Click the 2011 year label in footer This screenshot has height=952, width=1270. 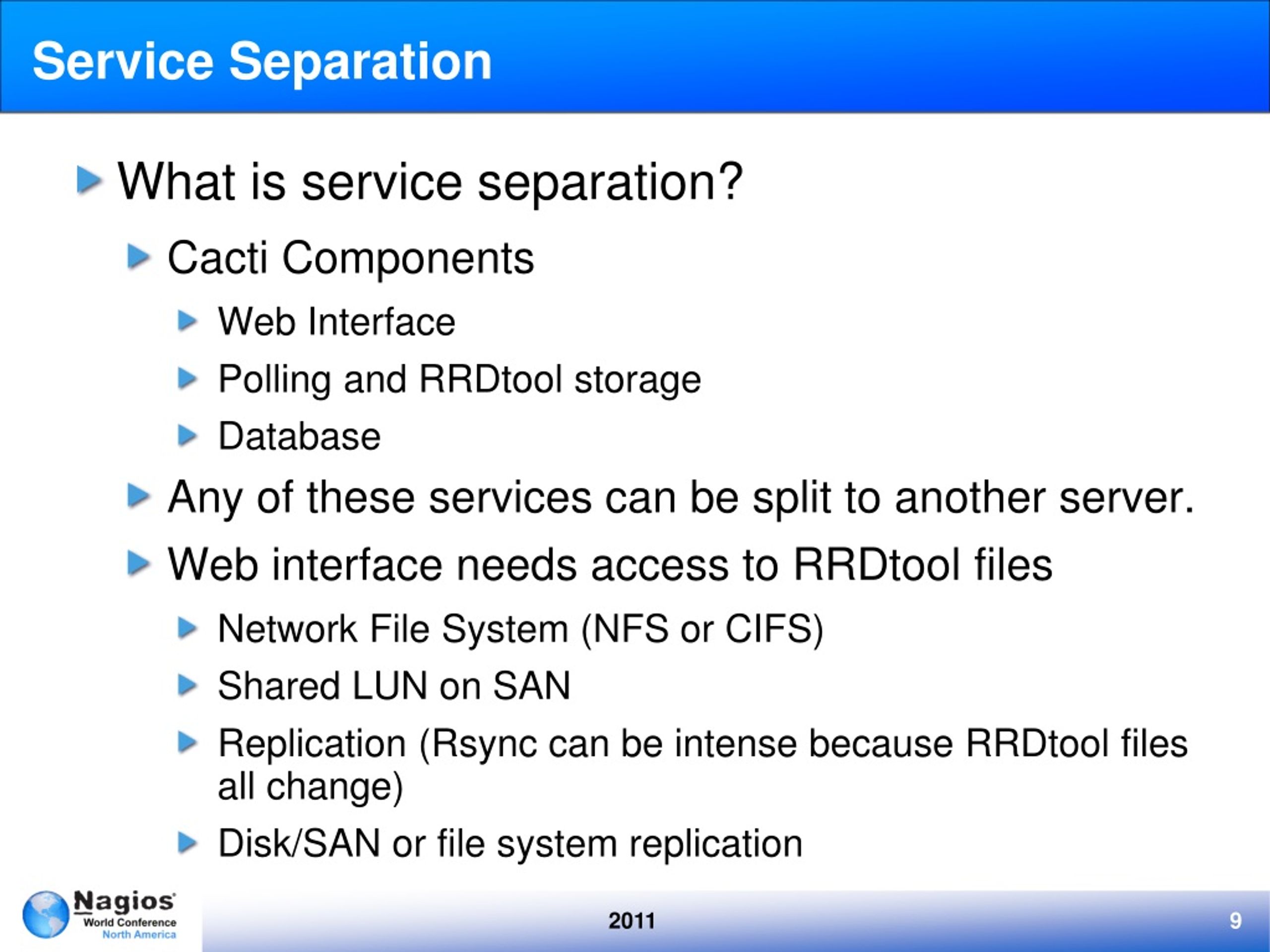tap(632, 920)
